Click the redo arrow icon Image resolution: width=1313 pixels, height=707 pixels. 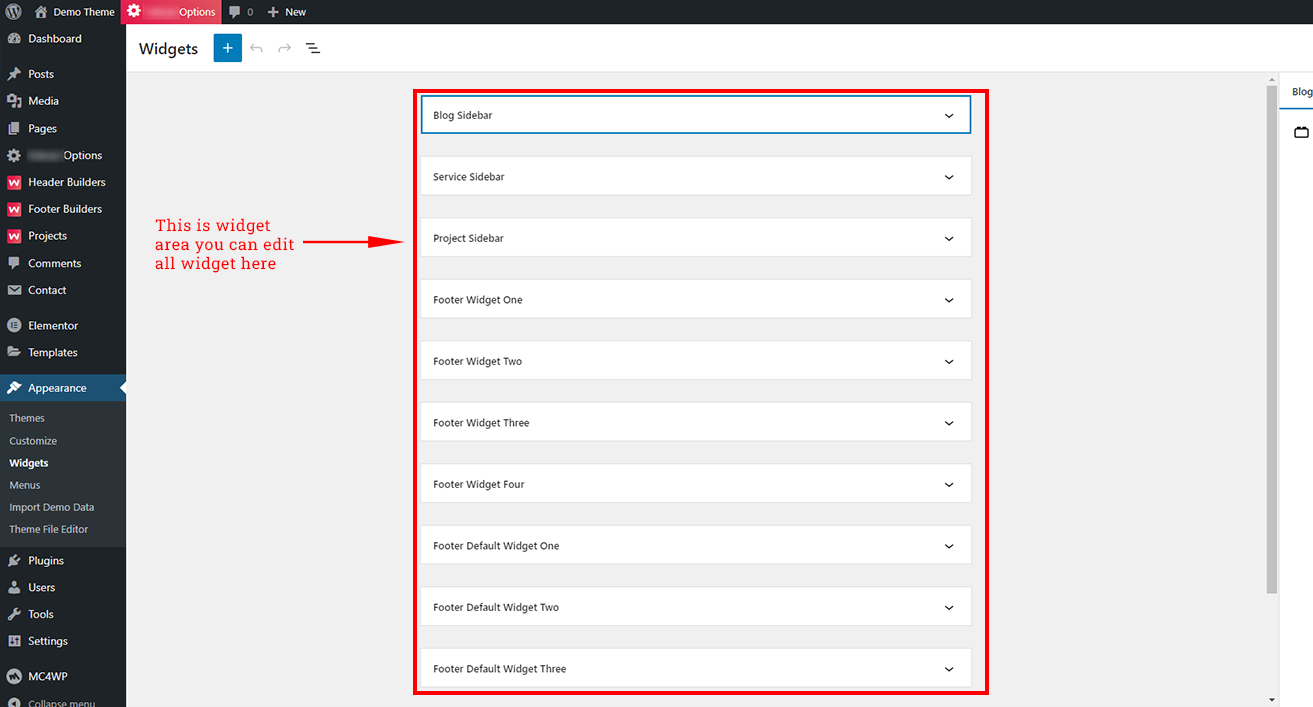pos(285,48)
